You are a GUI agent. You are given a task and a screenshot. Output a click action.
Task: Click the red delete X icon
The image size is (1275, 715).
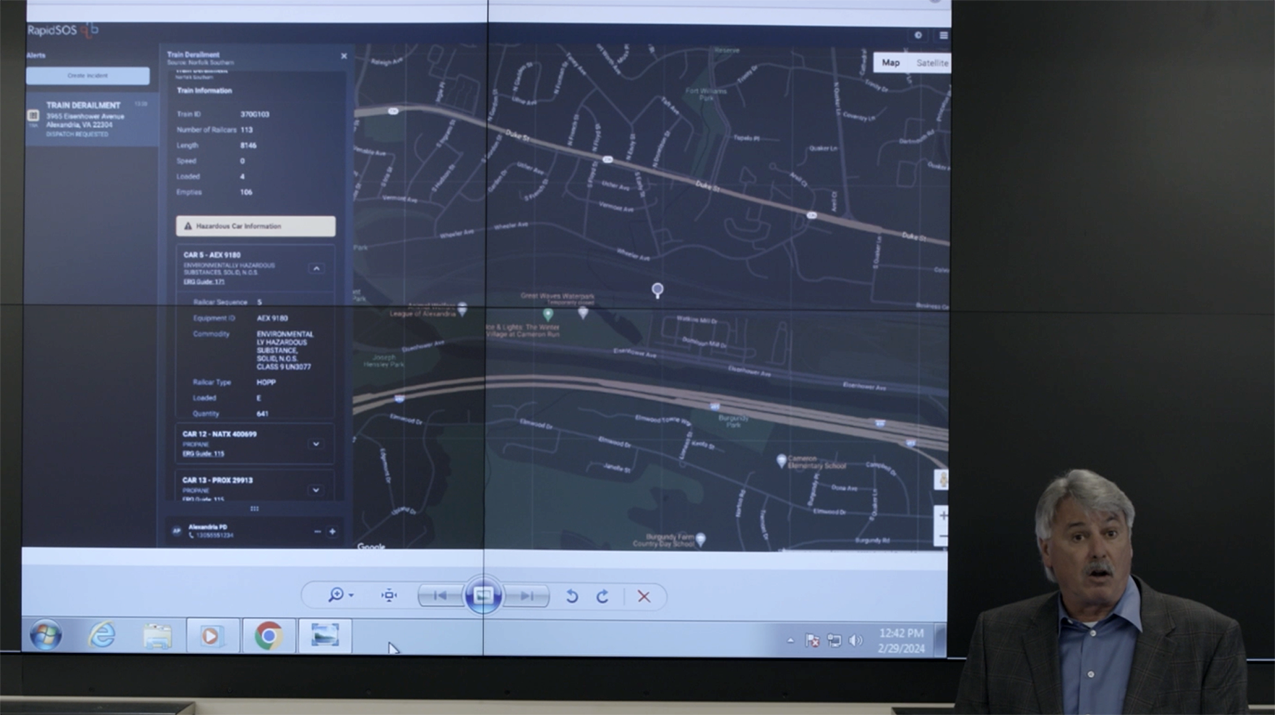[644, 597]
